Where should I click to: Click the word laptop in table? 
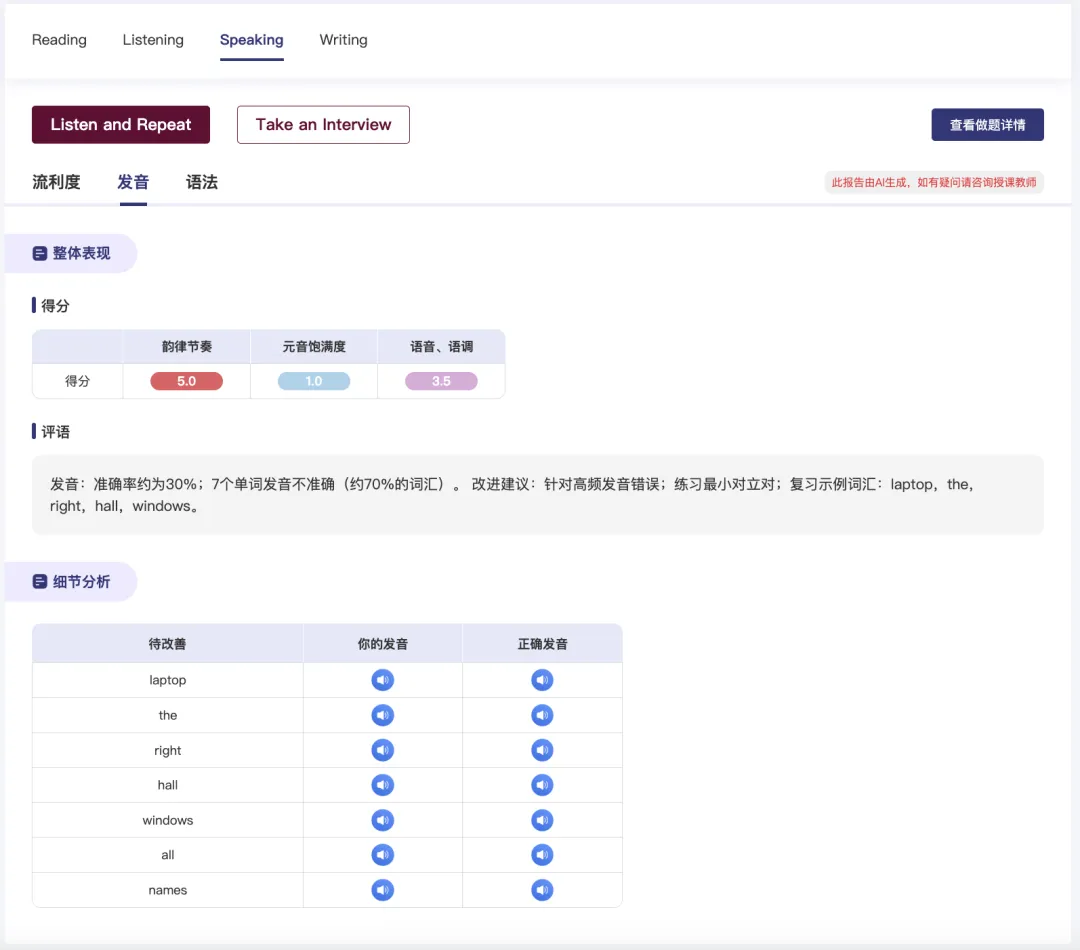[167, 680]
